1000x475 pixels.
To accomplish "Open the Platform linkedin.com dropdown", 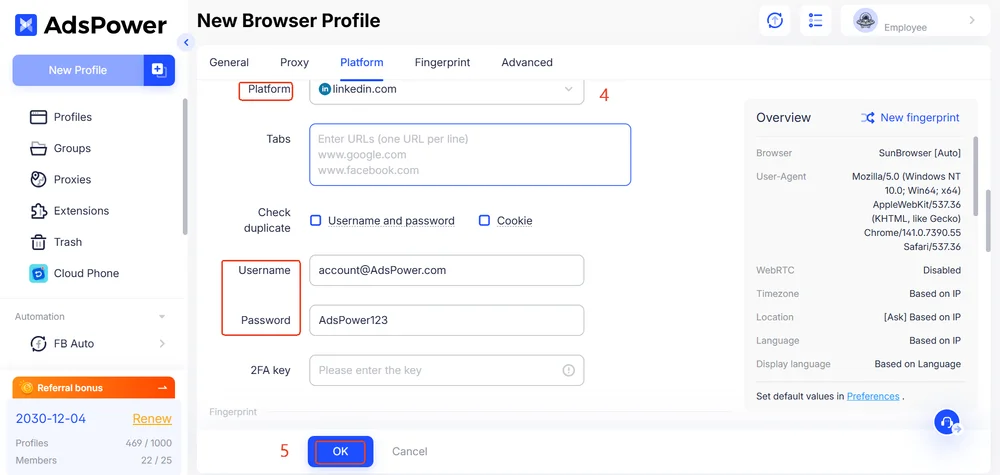I will 446,89.
